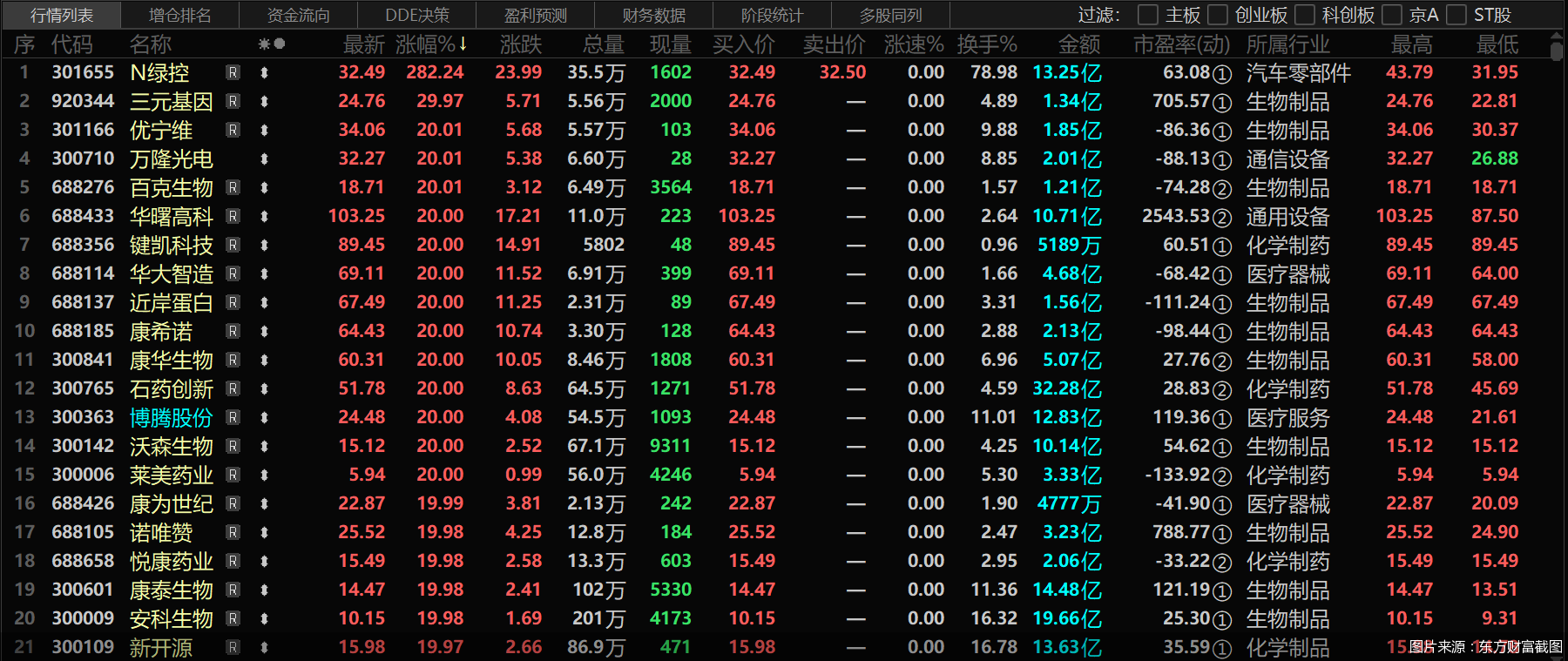Image resolution: width=1568 pixels, height=661 pixels.
Task: Switch to the 阶段统计 tab
Action: [773, 15]
